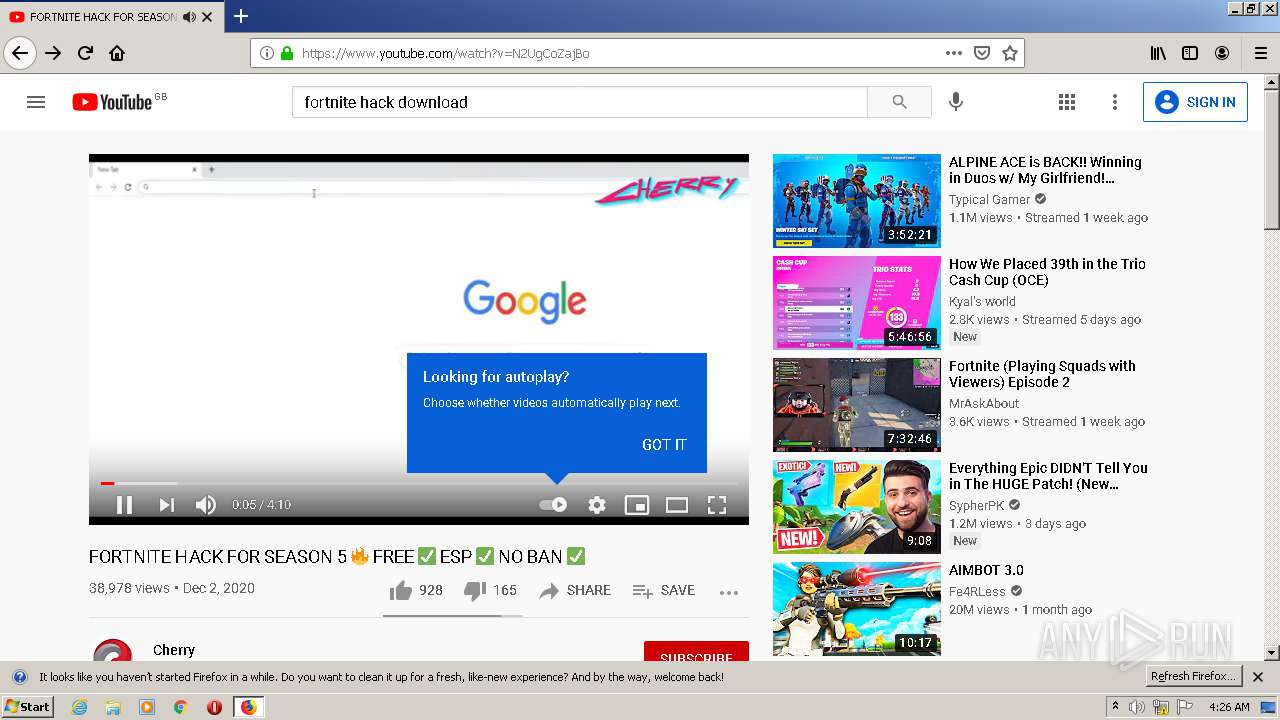This screenshot has height=720, width=1280.
Task: Open ALPINE ACE is BACK video thumbnail
Action: coord(857,200)
